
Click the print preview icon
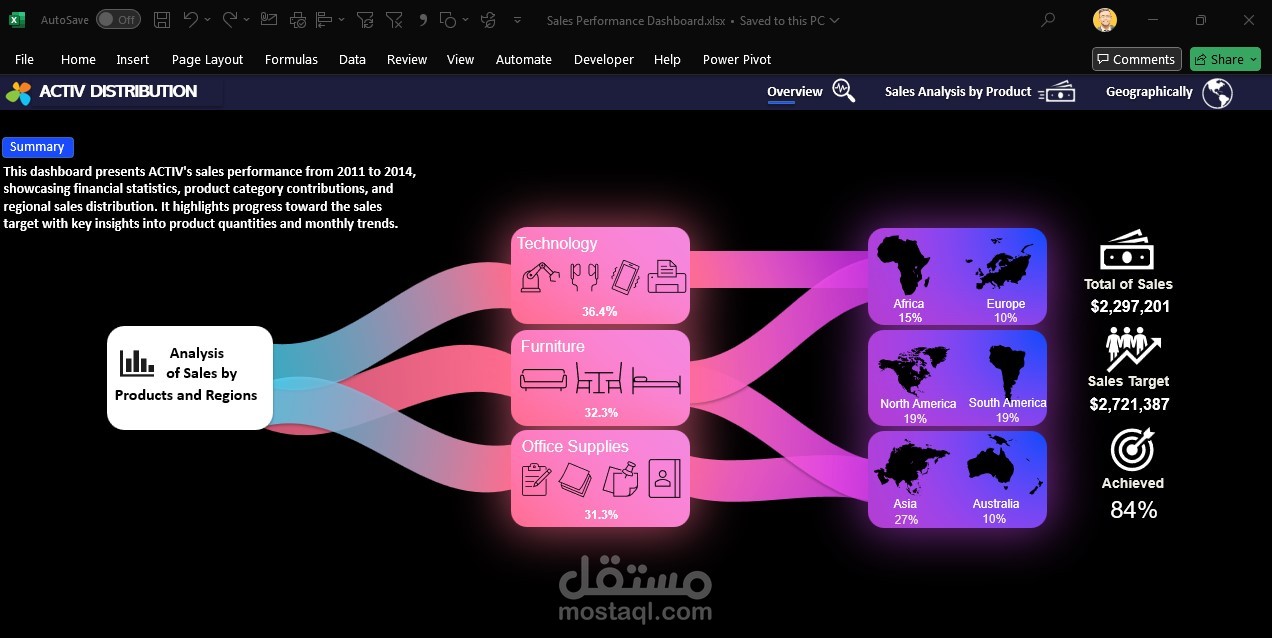coord(297,19)
